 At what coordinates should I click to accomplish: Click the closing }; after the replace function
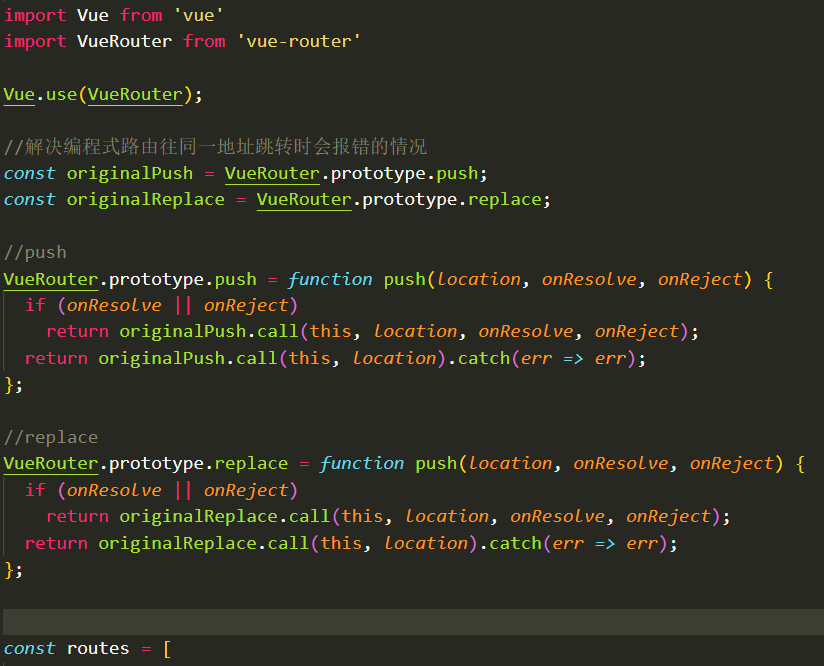[x=13, y=570]
